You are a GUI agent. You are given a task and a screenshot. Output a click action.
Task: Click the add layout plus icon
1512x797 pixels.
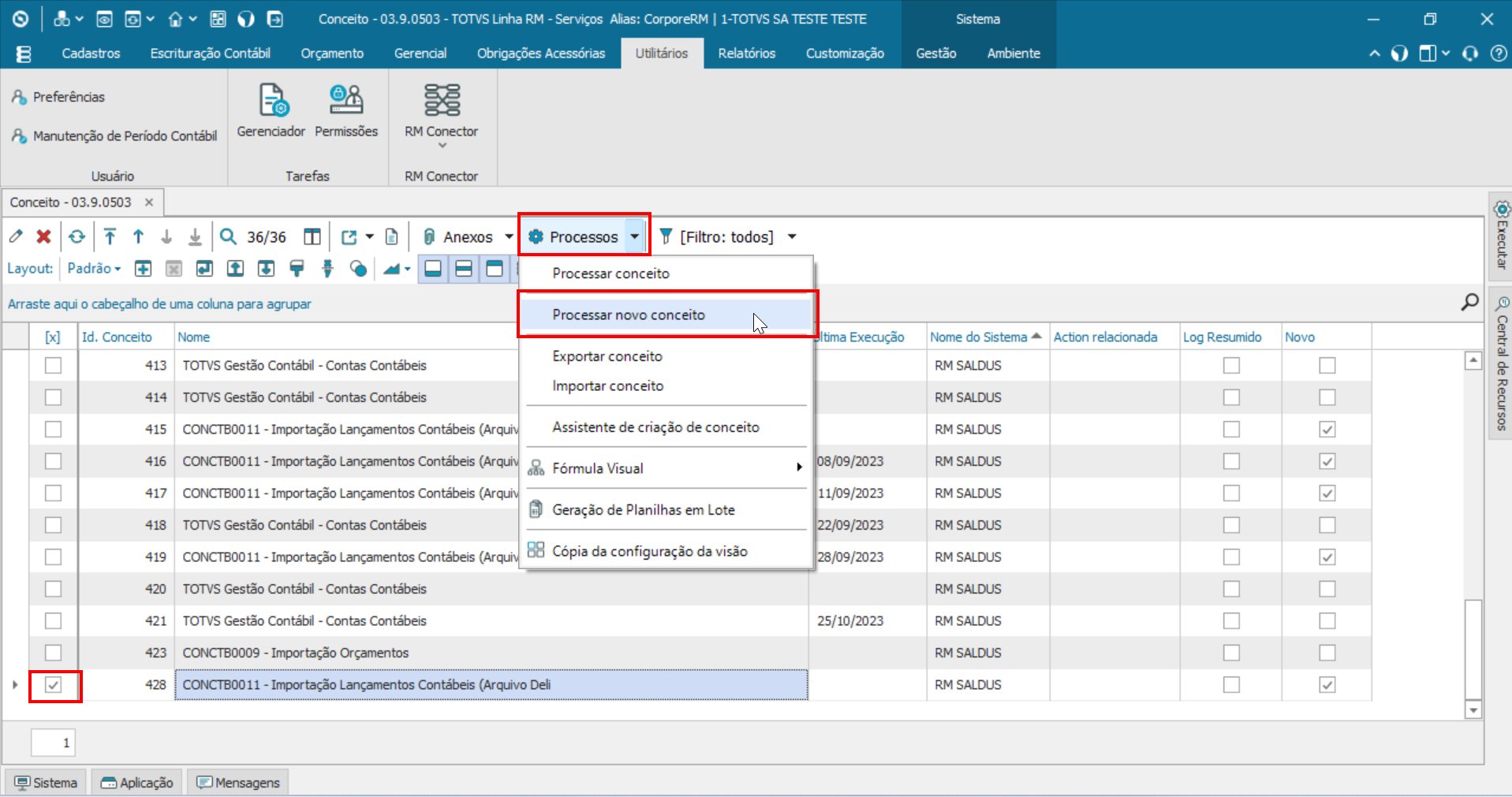143,269
